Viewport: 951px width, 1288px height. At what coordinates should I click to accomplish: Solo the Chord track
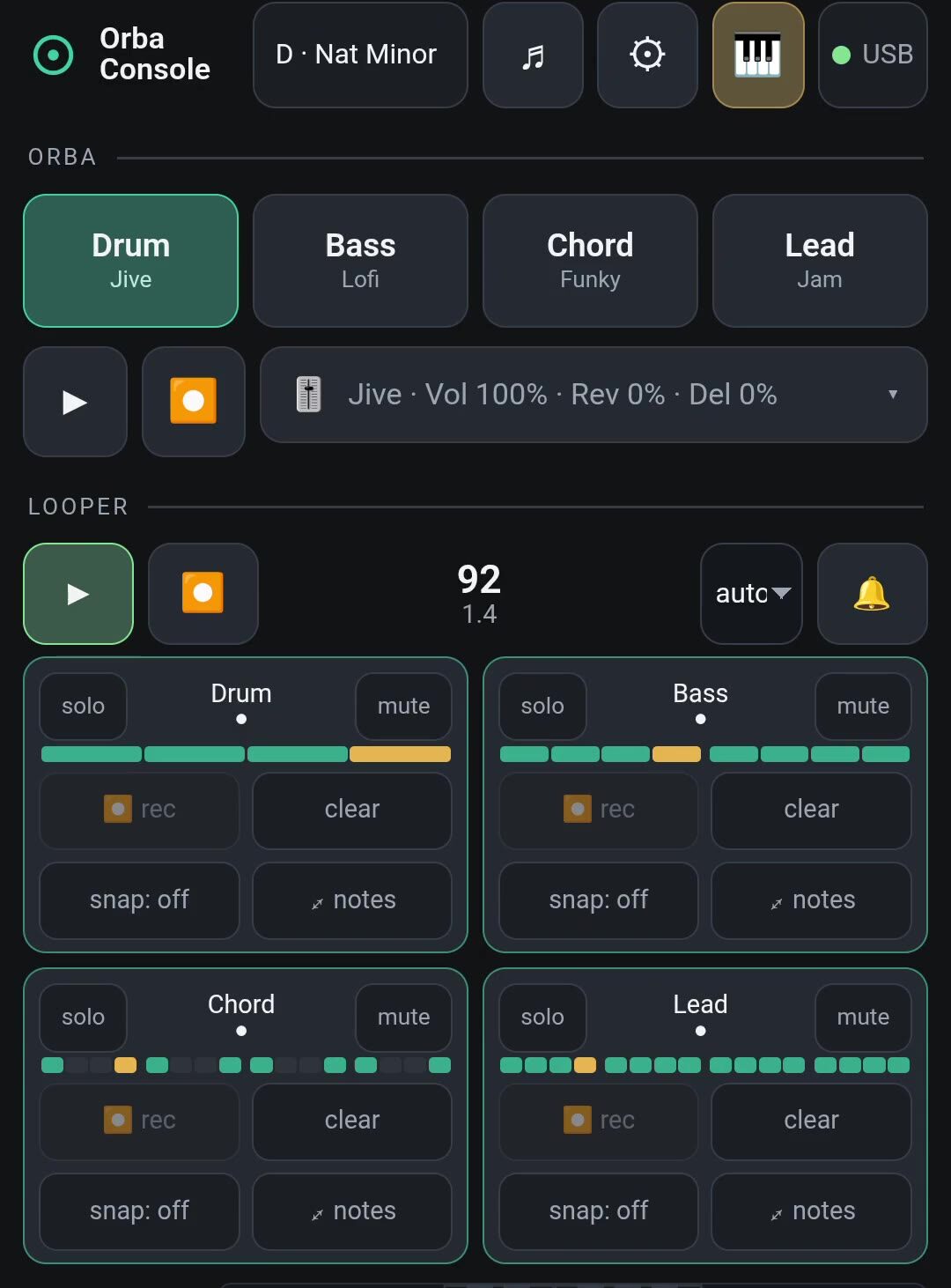coord(84,1018)
